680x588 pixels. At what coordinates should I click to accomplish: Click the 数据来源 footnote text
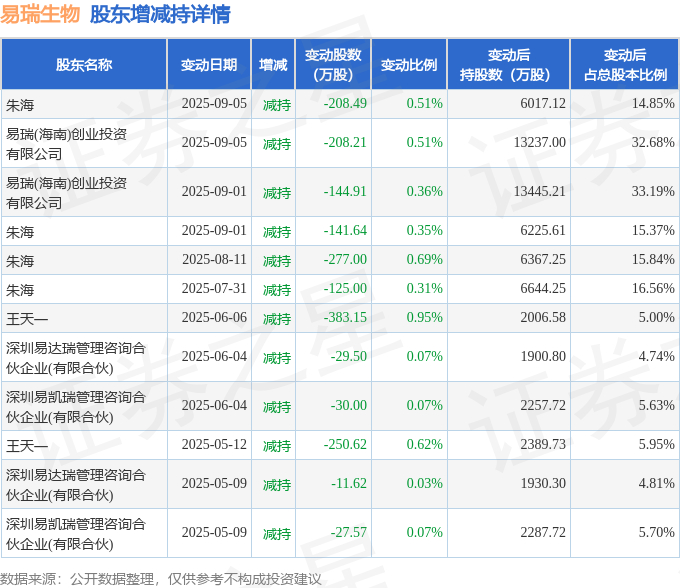point(161,579)
